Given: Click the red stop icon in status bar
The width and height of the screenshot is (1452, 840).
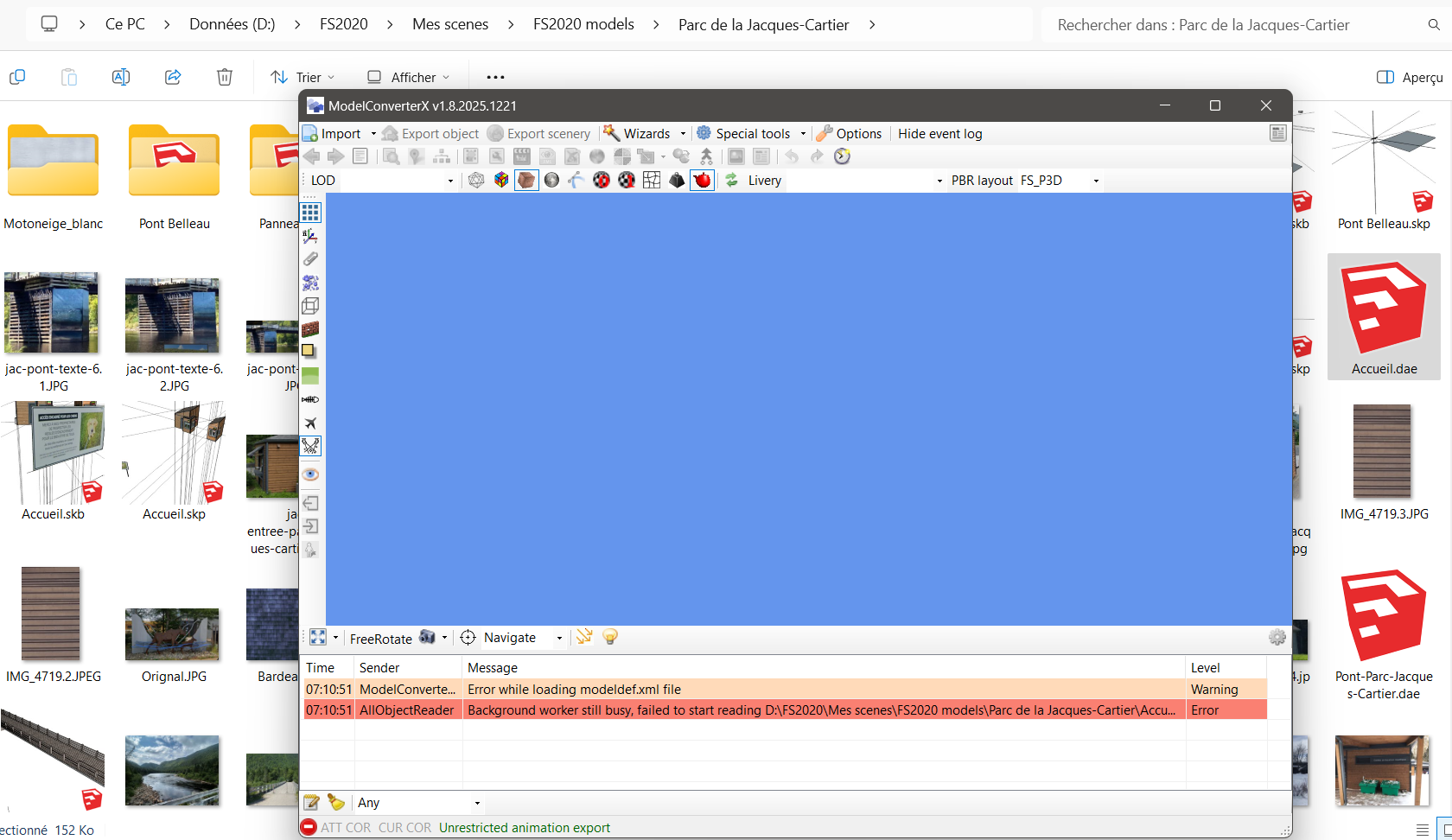Looking at the screenshot, I should coord(309,827).
